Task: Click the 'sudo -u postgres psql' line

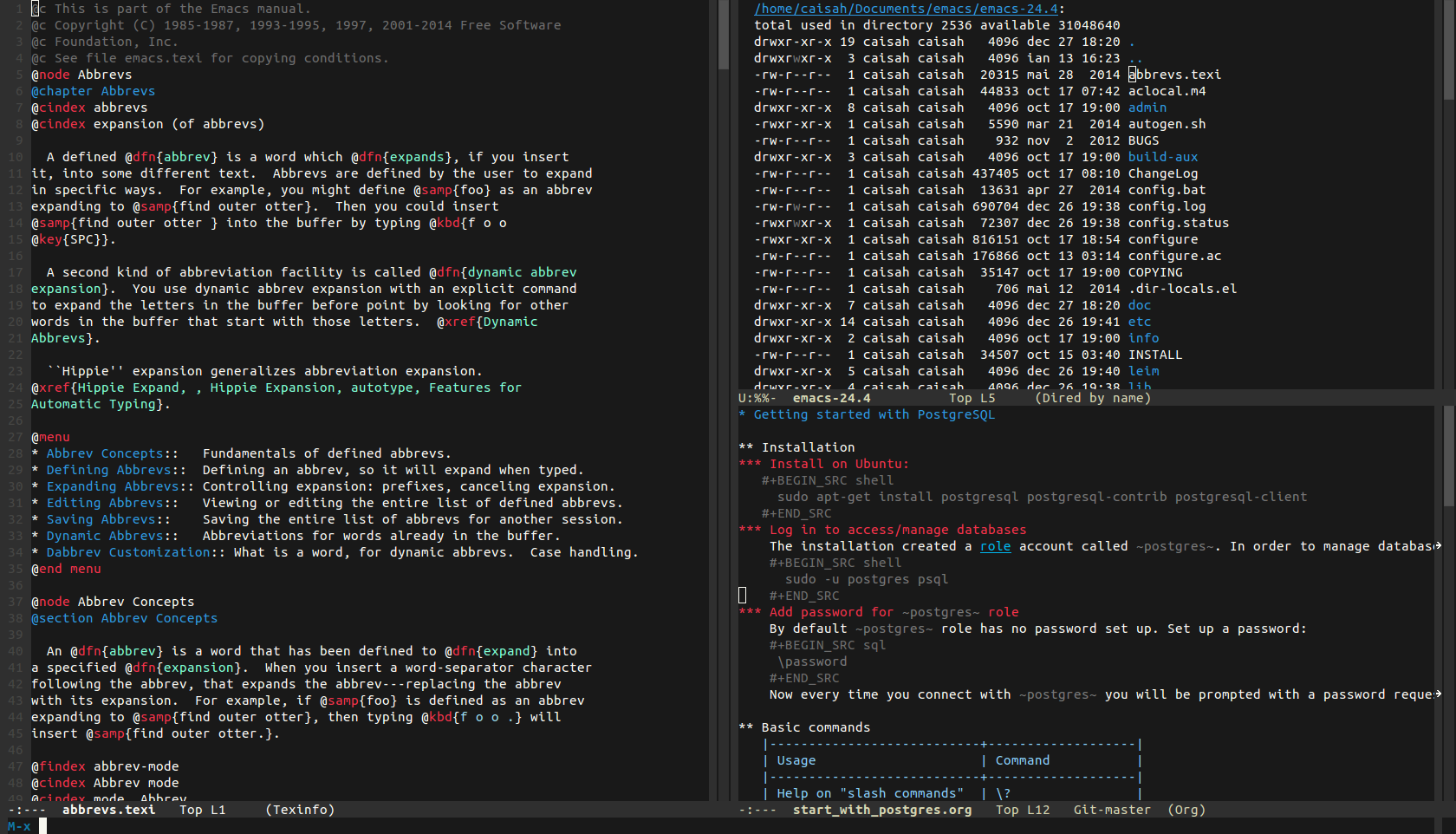Action: coord(867,579)
